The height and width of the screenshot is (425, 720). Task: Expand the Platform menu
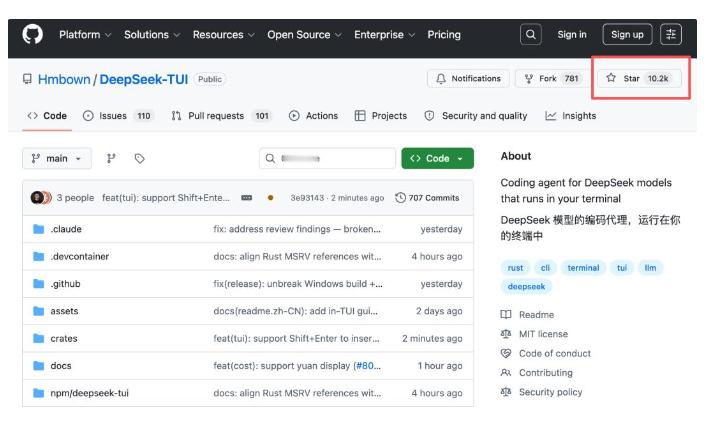[x=85, y=34]
